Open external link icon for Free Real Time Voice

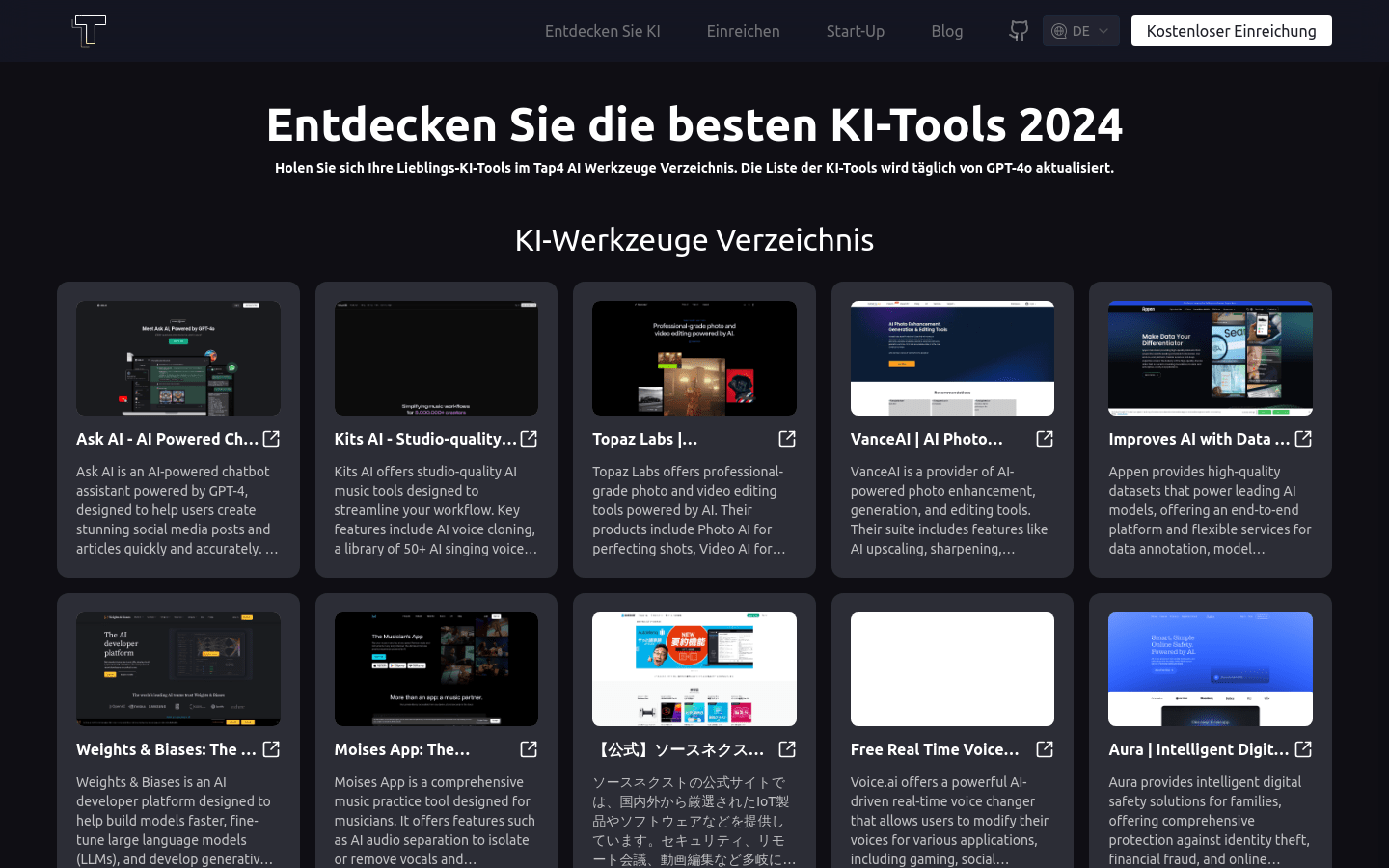pyautogui.click(x=1045, y=749)
